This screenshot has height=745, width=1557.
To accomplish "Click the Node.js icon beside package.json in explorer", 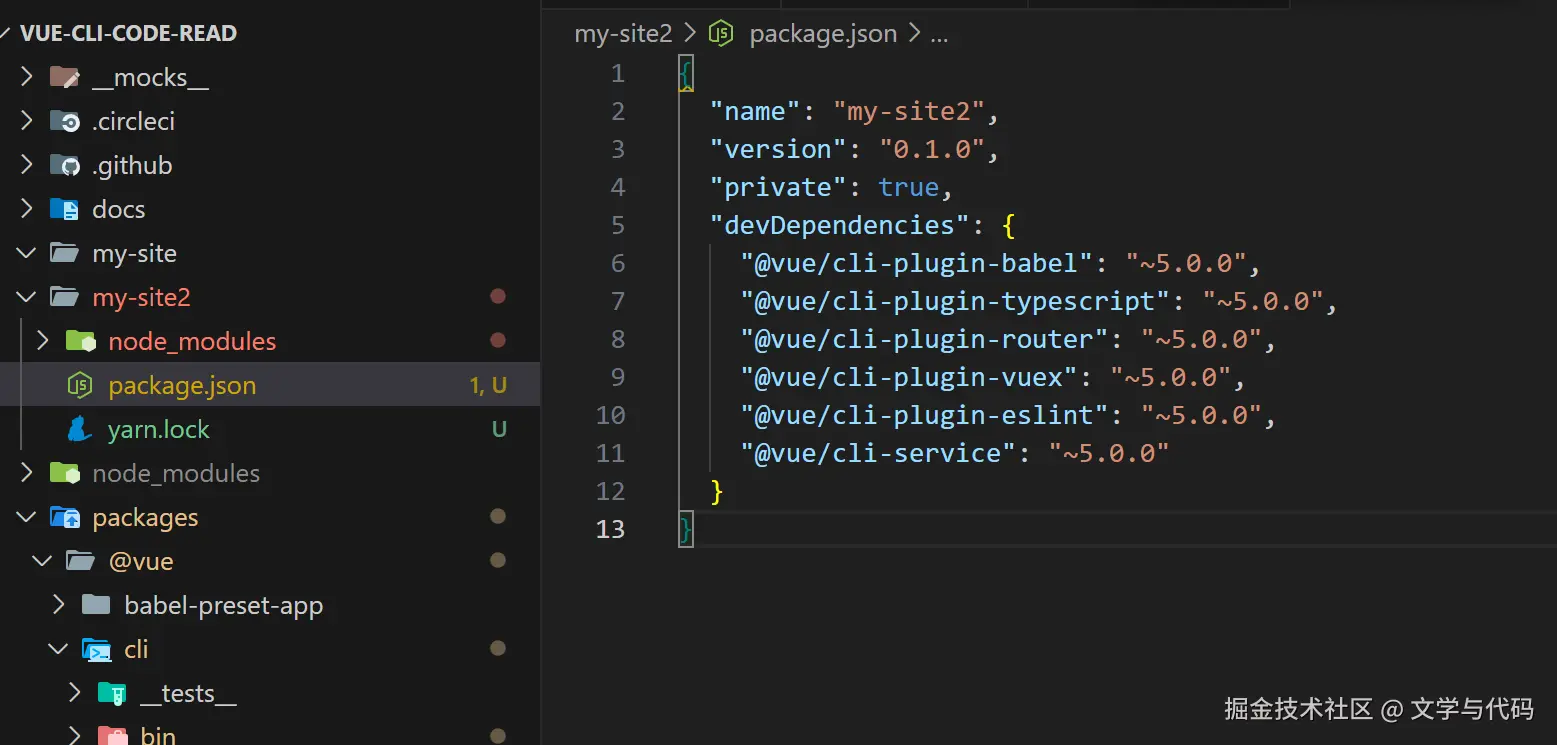I will click(x=80, y=385).
